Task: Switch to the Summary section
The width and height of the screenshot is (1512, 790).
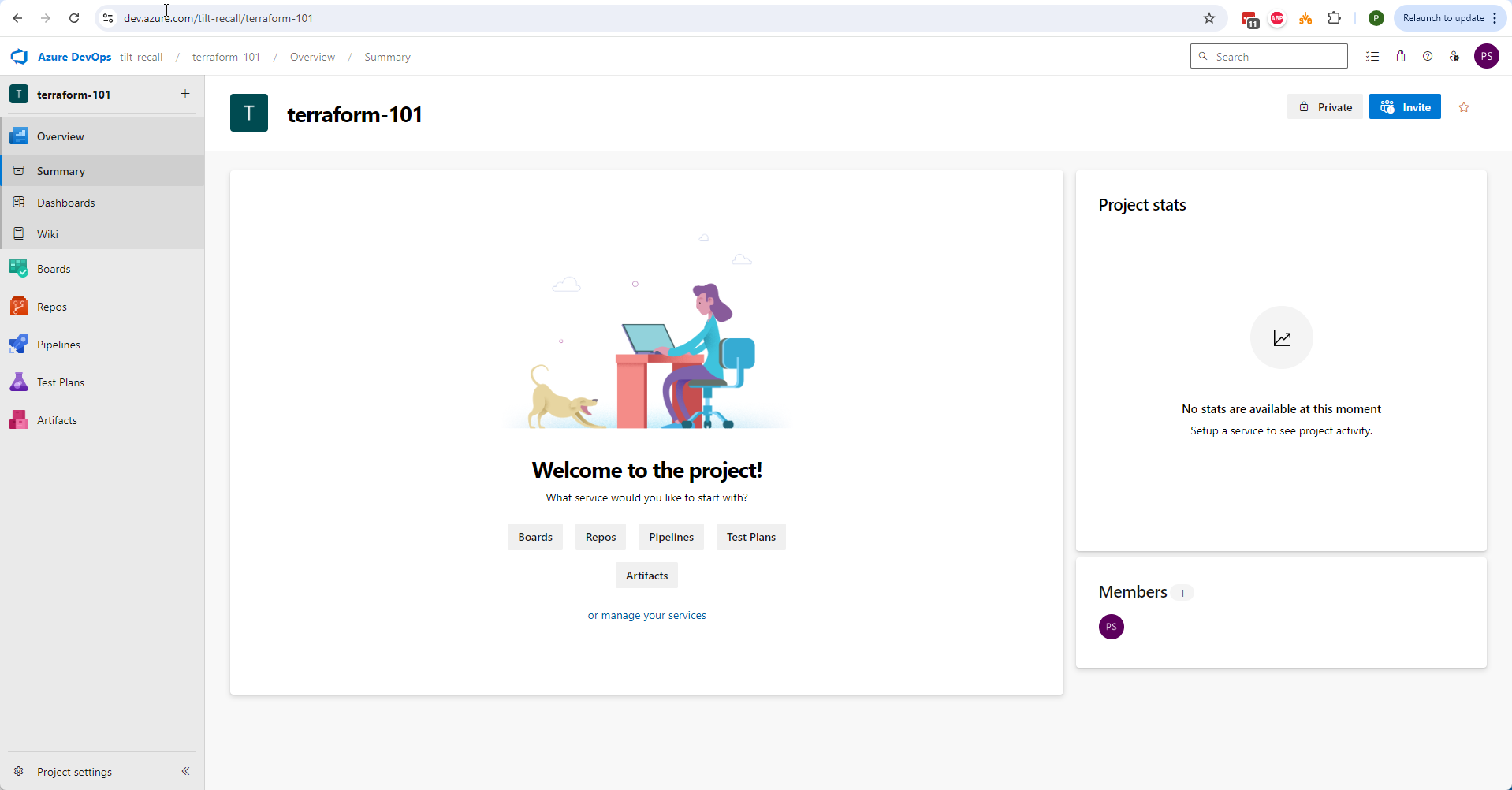Action: click(60, 170)
